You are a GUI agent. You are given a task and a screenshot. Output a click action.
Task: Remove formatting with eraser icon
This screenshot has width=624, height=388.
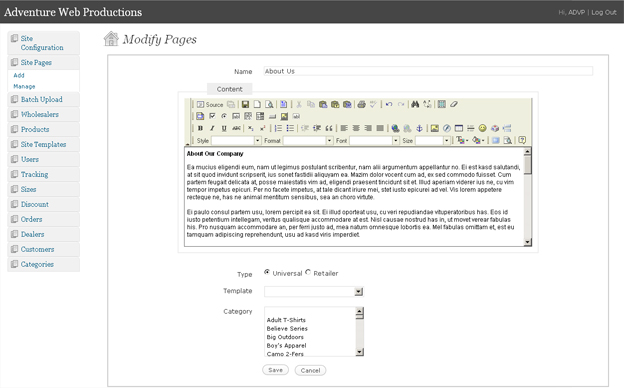pyautogui.click(x=454, y=104)
